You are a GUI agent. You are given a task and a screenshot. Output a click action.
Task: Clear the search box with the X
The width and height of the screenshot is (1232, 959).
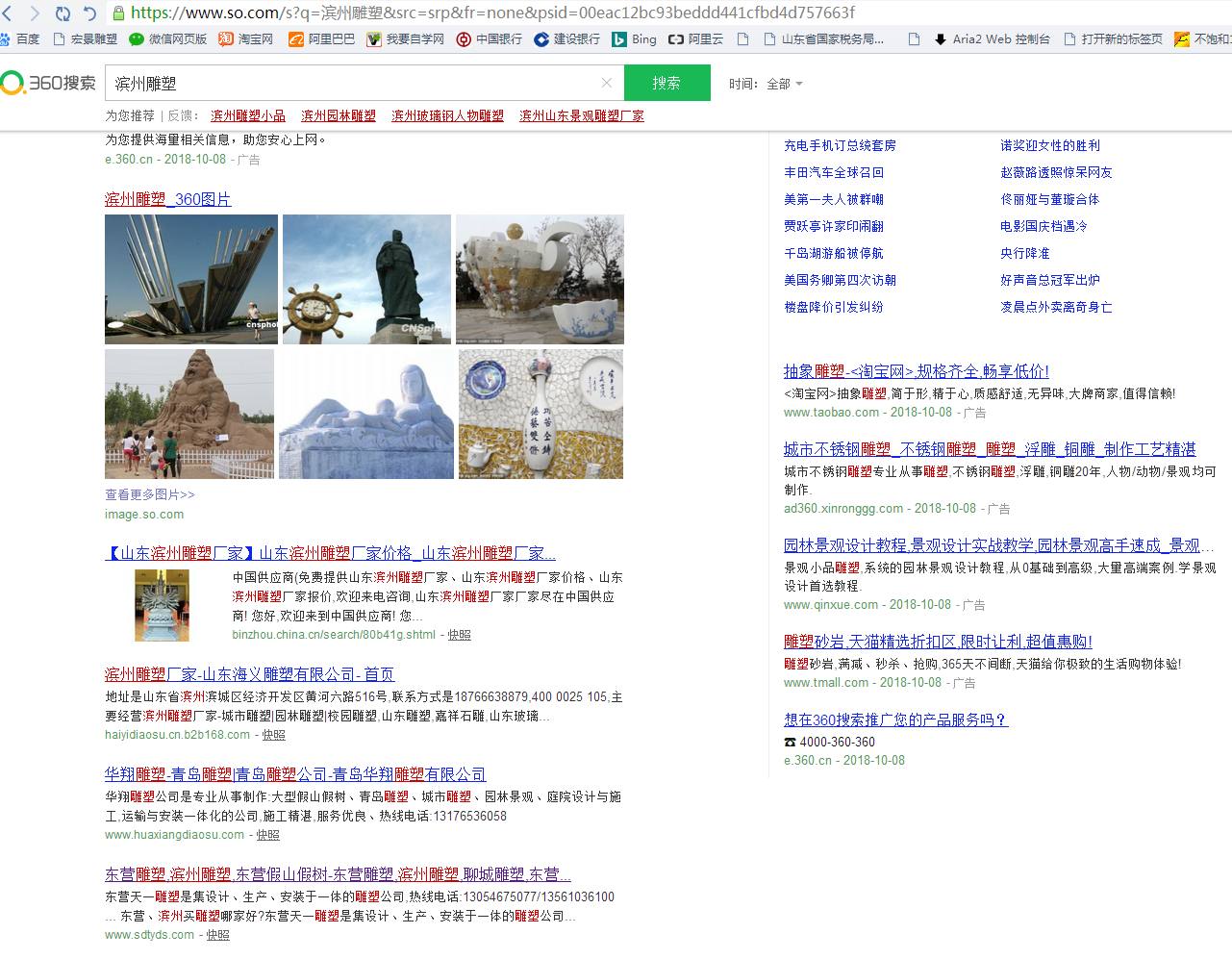607,83
